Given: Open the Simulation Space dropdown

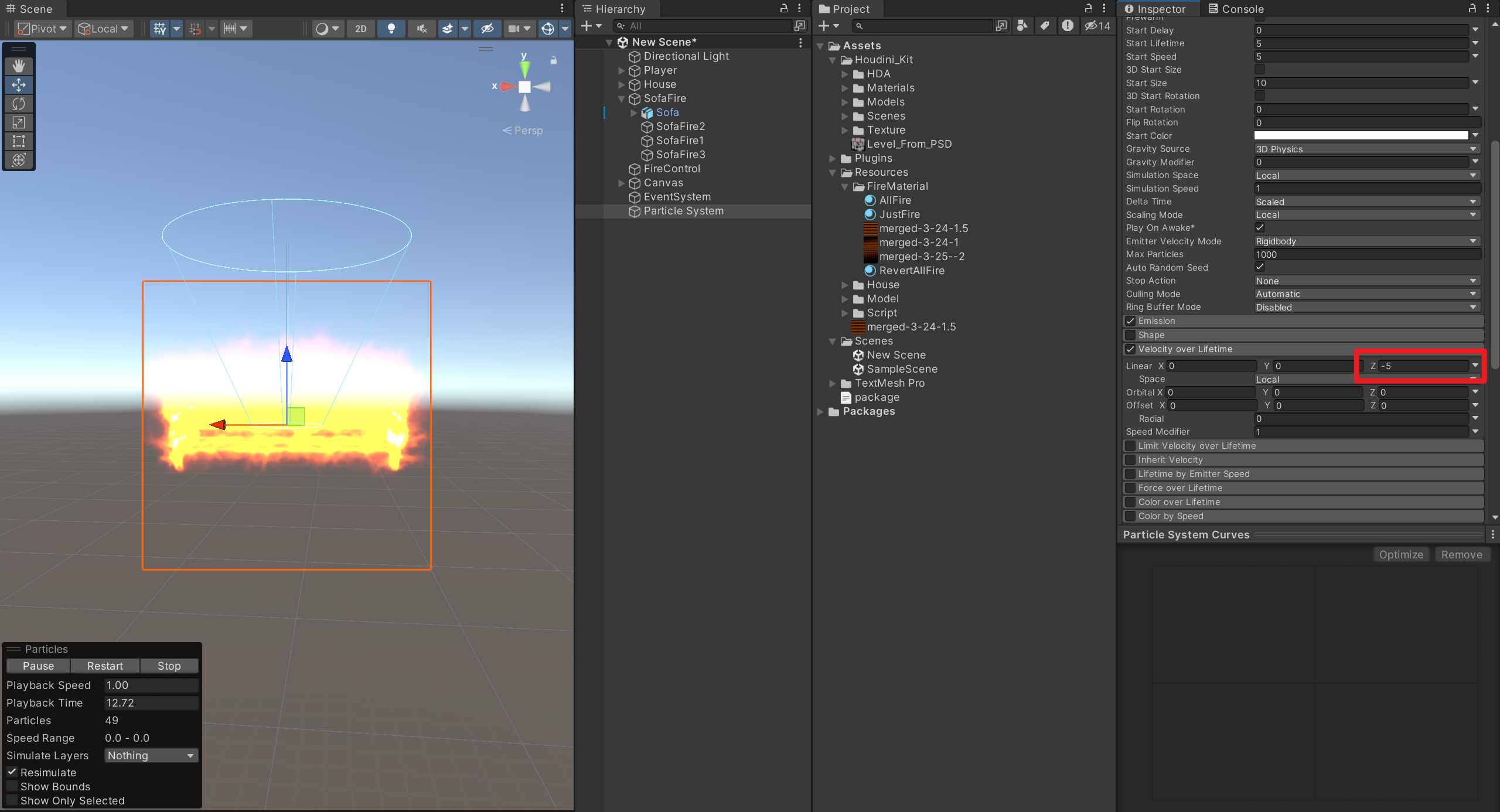Looking at the screenshot, I should pos(1366,175).
